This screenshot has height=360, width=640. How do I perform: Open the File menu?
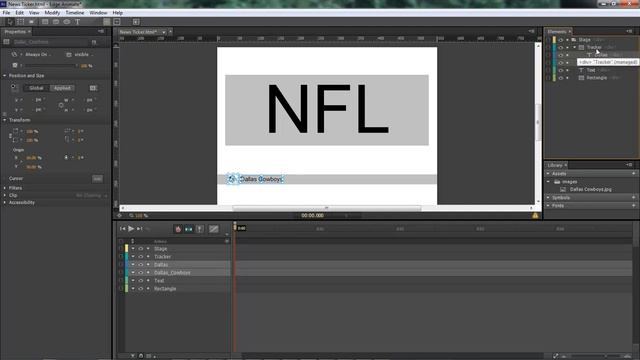click(x=7, y=13)
